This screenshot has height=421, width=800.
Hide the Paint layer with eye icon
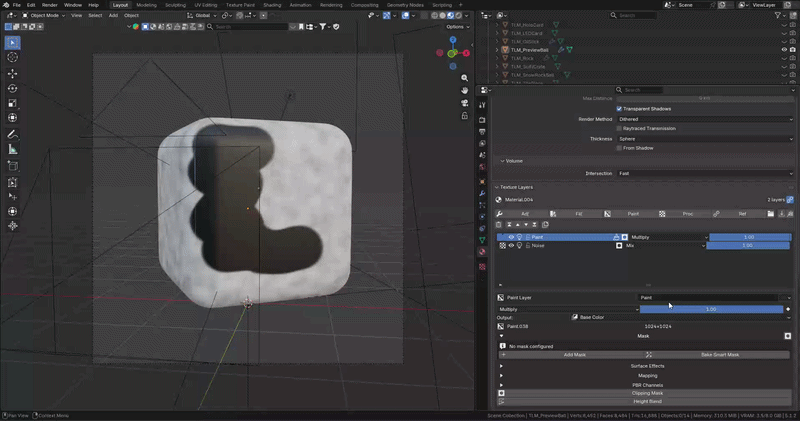click(511, 237)
